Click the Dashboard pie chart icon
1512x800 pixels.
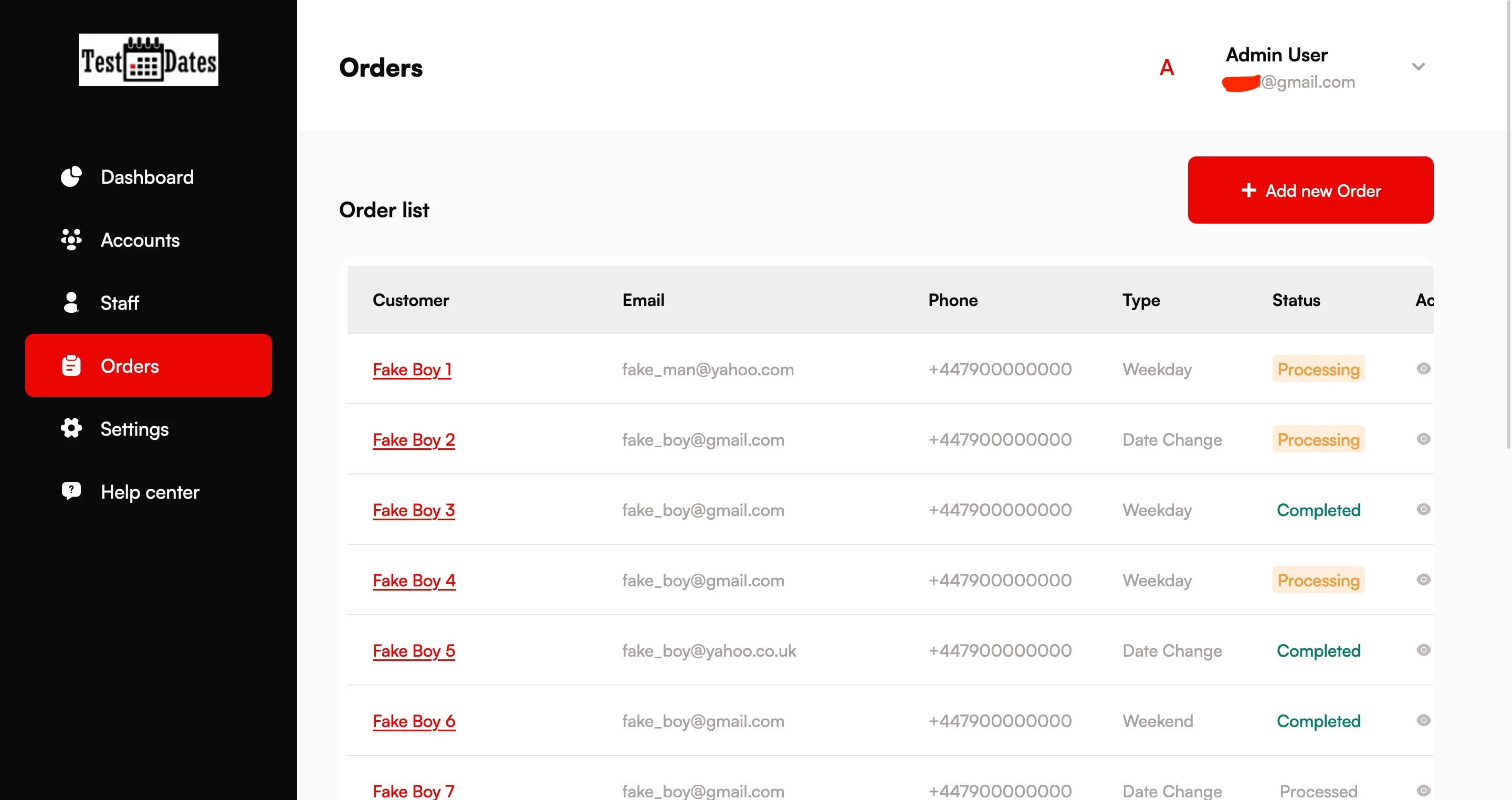[x=71, y=177]
